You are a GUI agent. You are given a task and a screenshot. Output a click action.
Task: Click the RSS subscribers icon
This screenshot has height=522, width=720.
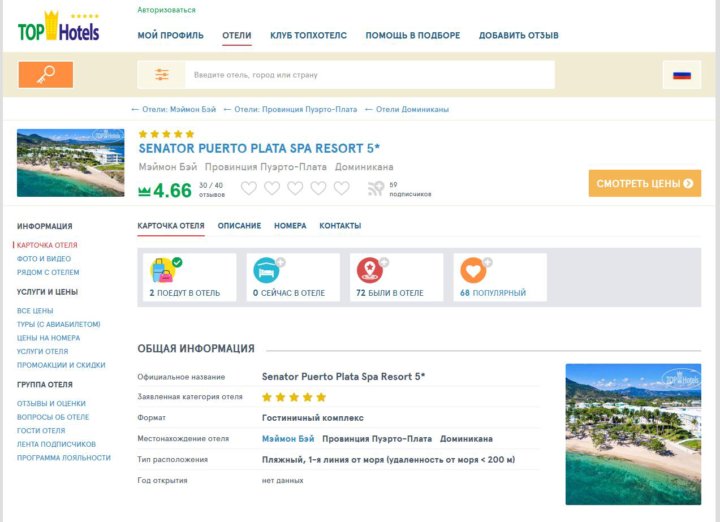[376, 188]
